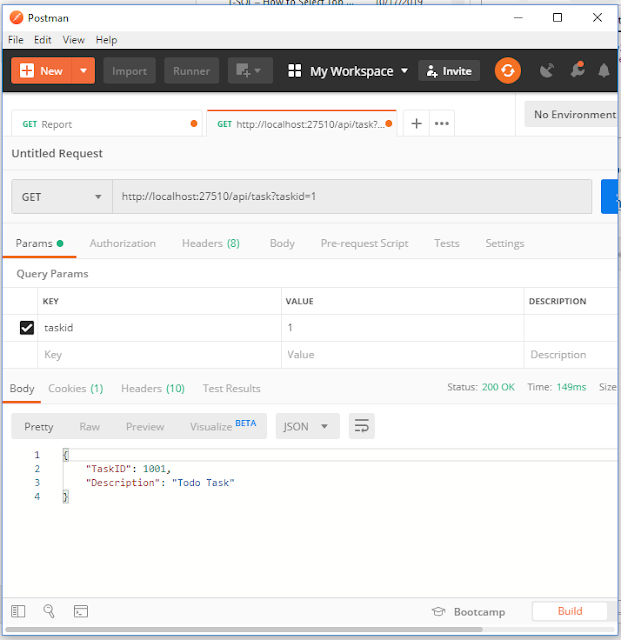Open notifications bell icon
Screen dimensions: 621x640
coord(604,71)
